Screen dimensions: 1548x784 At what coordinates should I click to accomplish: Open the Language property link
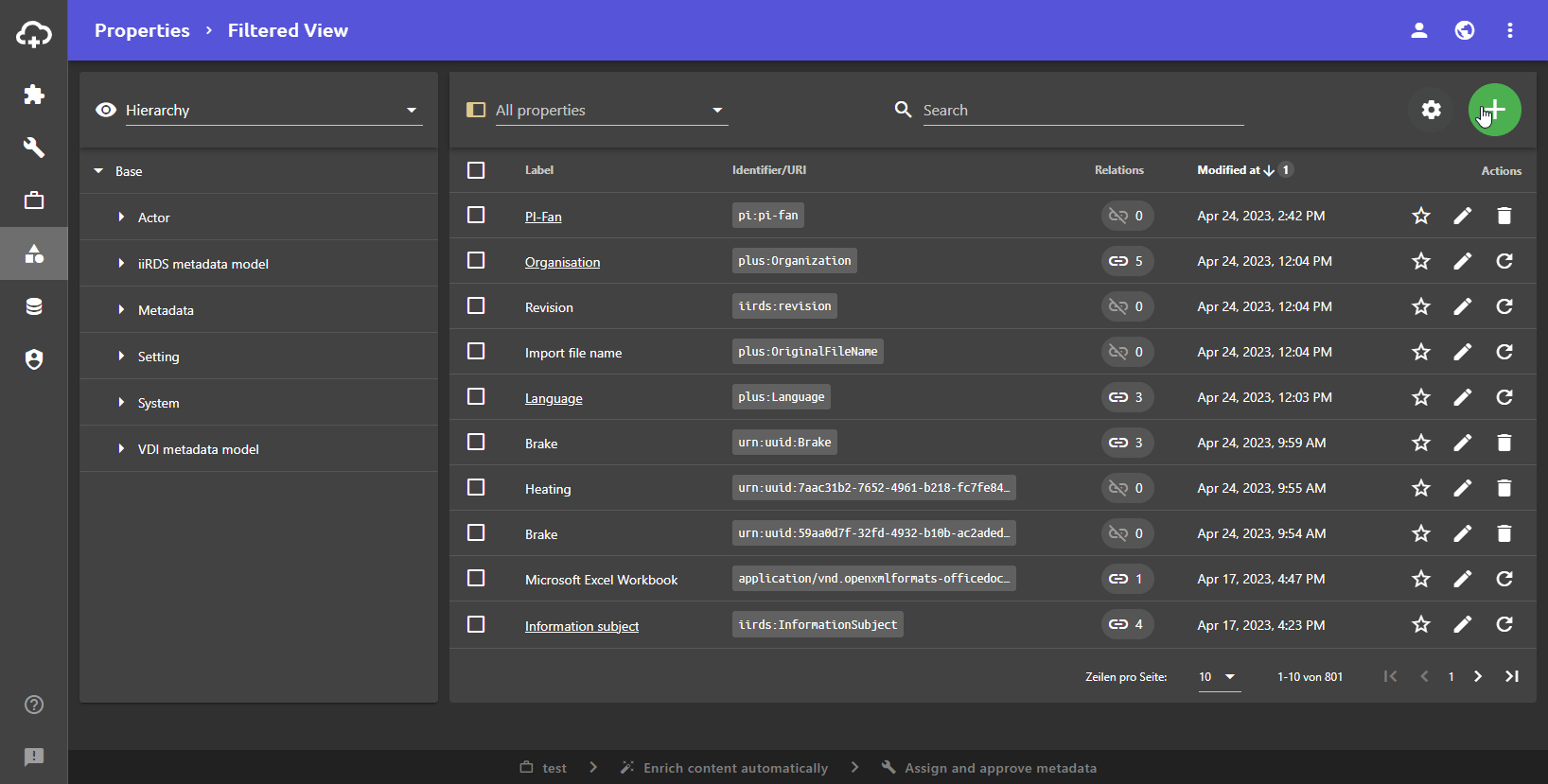[x=554, y=398]
